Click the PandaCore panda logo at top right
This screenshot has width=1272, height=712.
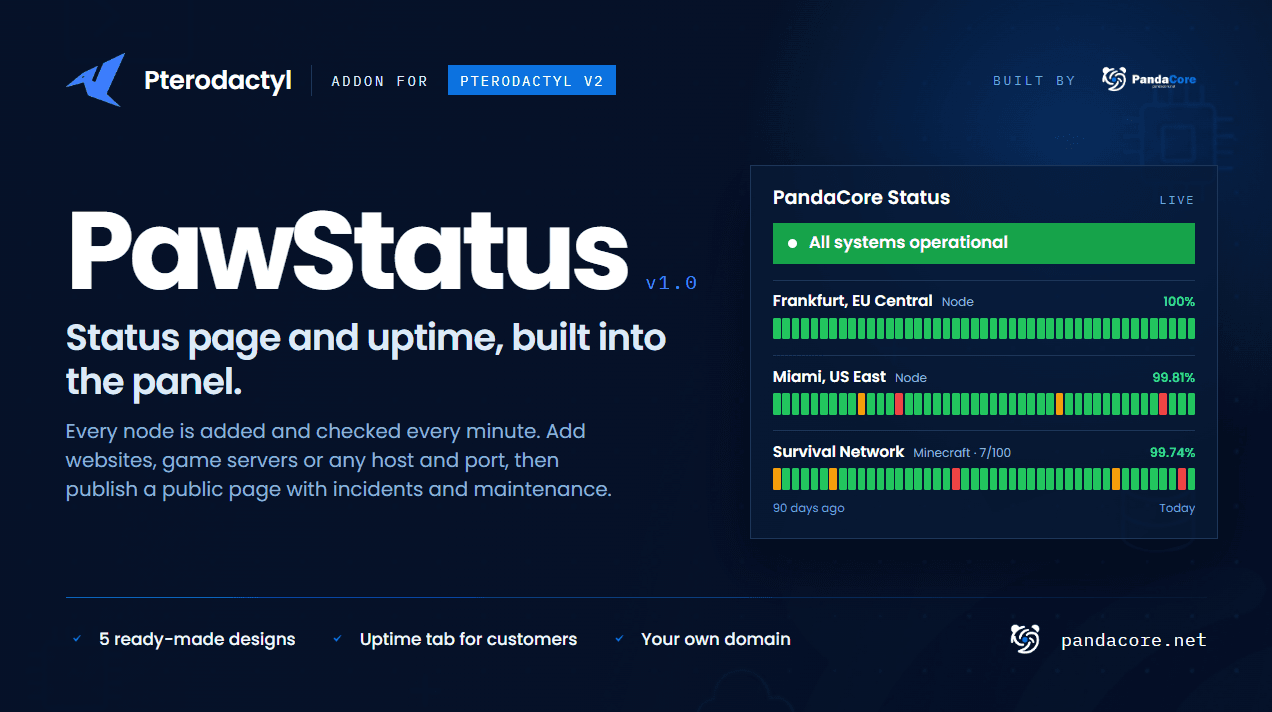pyautogui.click(x=1114, y=79)
